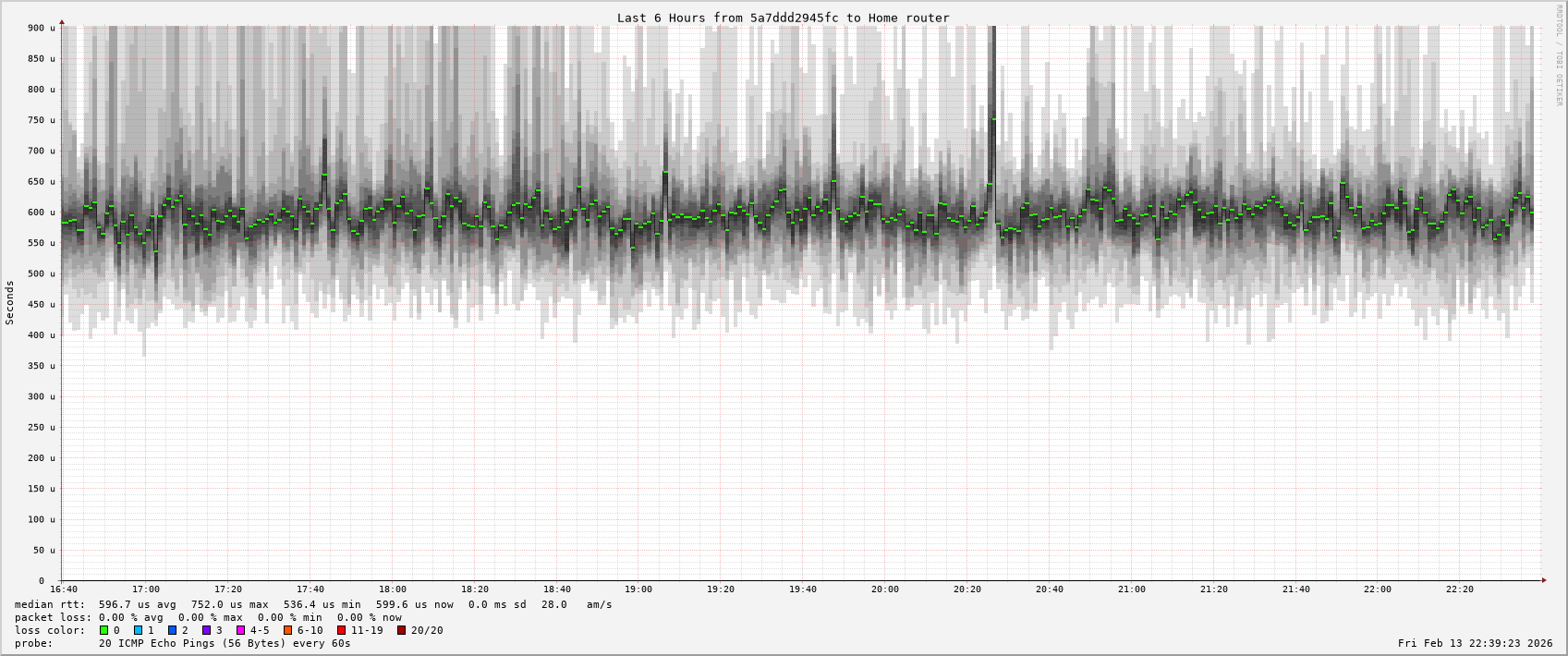Image resolution: width=1568 pixels, height=656 pixels.
Task: Click the 'Fri Feb 13 22:39:23 2026' timestamp
Action: (1475, 643)
